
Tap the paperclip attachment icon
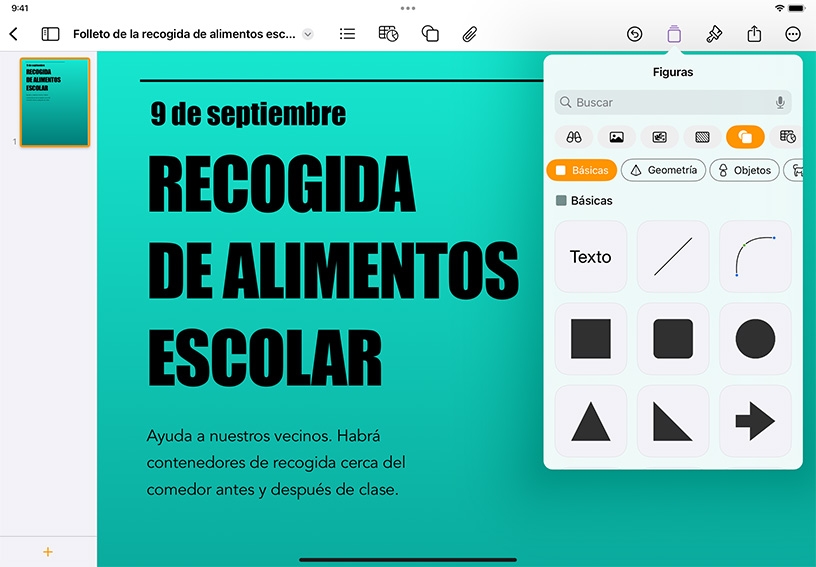469,34
